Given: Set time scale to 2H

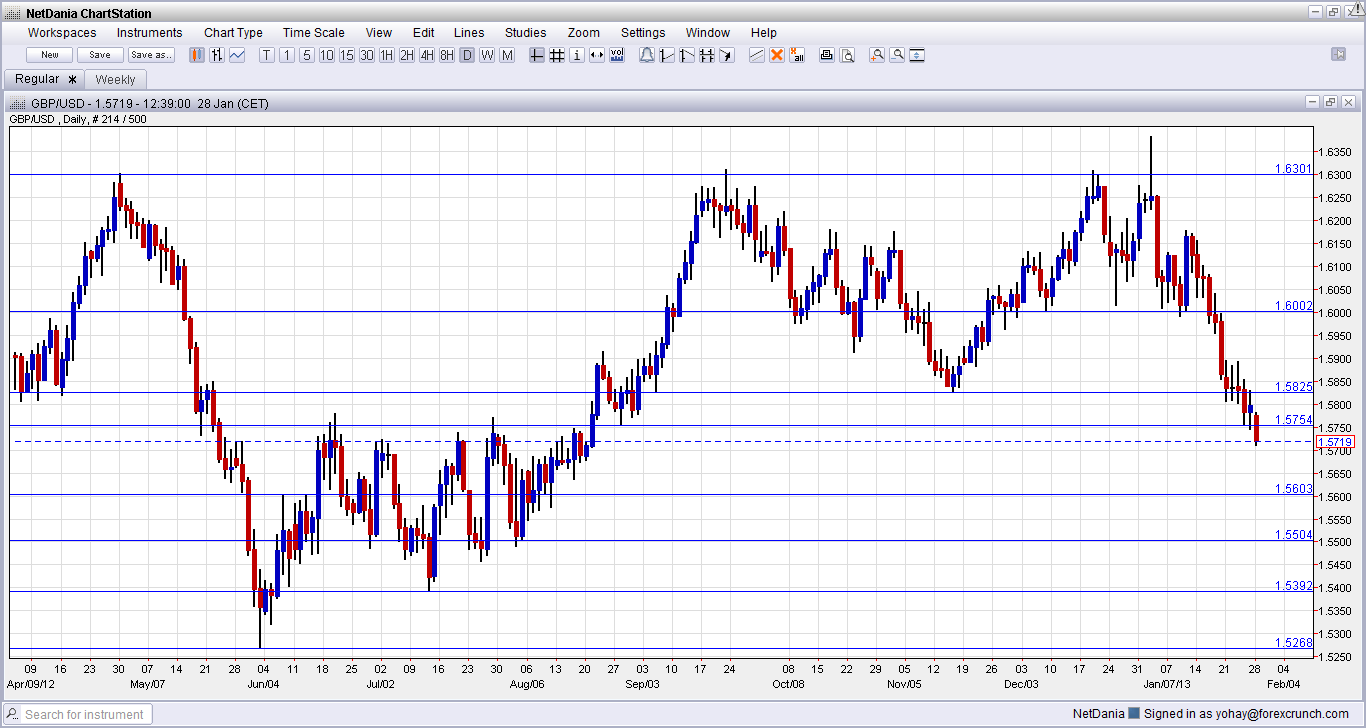Looking at the screenshot, I should [407, 55].
